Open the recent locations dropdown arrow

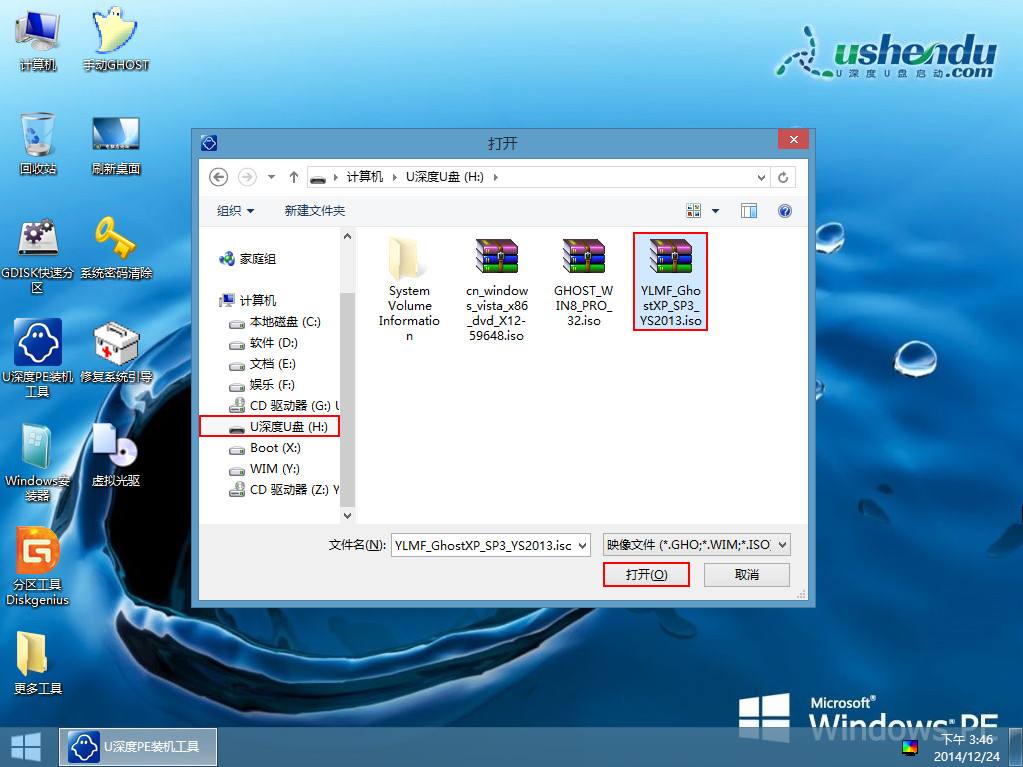point(271,177)
